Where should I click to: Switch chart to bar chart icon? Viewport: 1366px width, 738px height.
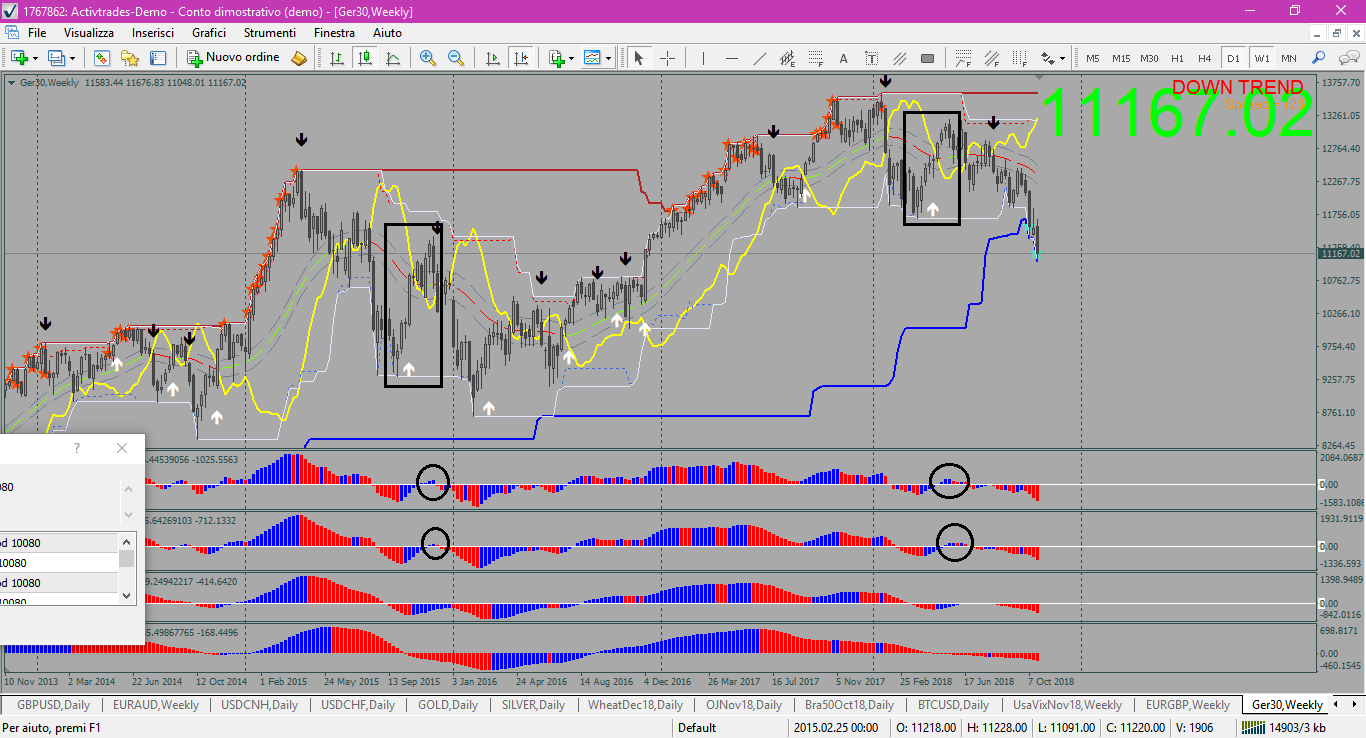(x=337, y=58)
